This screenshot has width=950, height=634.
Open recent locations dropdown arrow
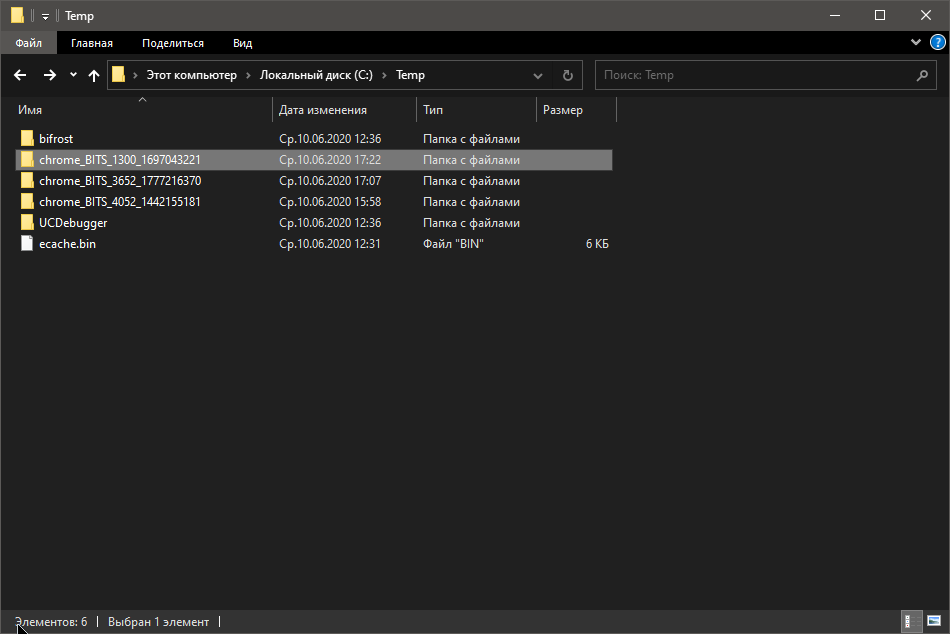point(73,75)
